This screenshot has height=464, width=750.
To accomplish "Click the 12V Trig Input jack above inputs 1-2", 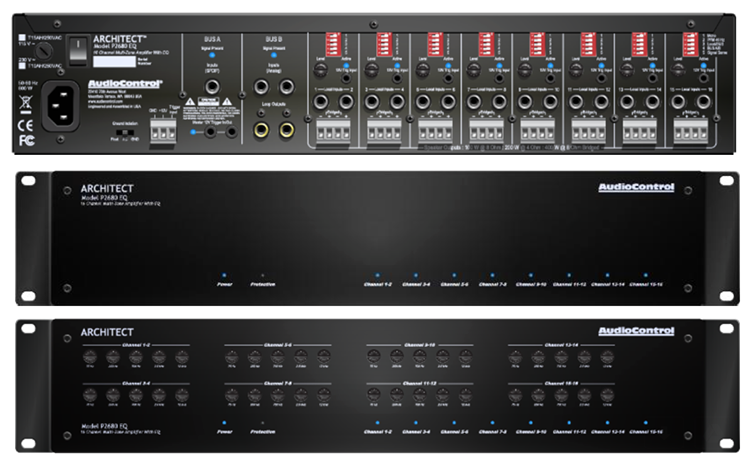I will point(346,78).
